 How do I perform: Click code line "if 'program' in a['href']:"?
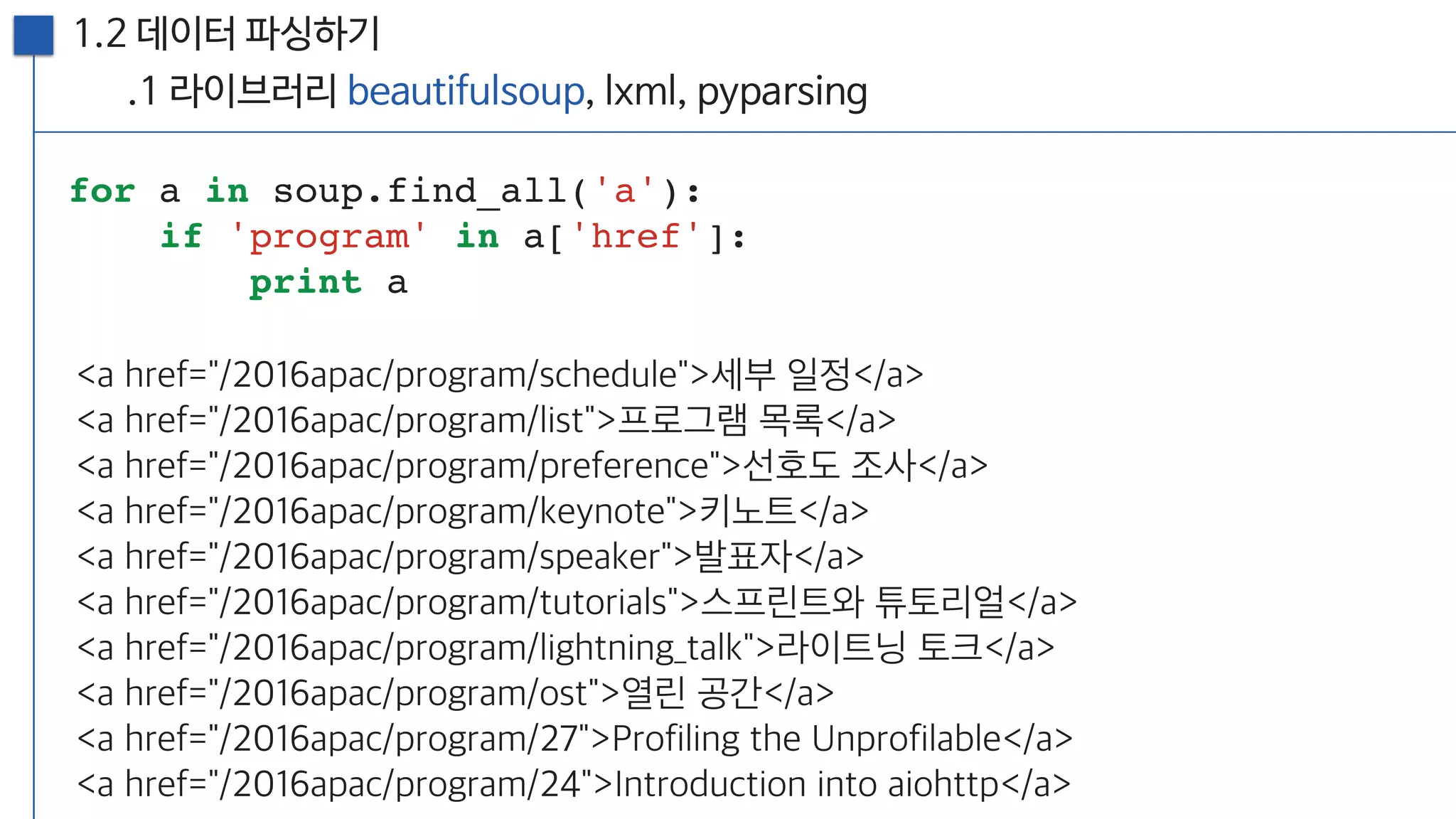pyautogui.click(x=453, y=237)
